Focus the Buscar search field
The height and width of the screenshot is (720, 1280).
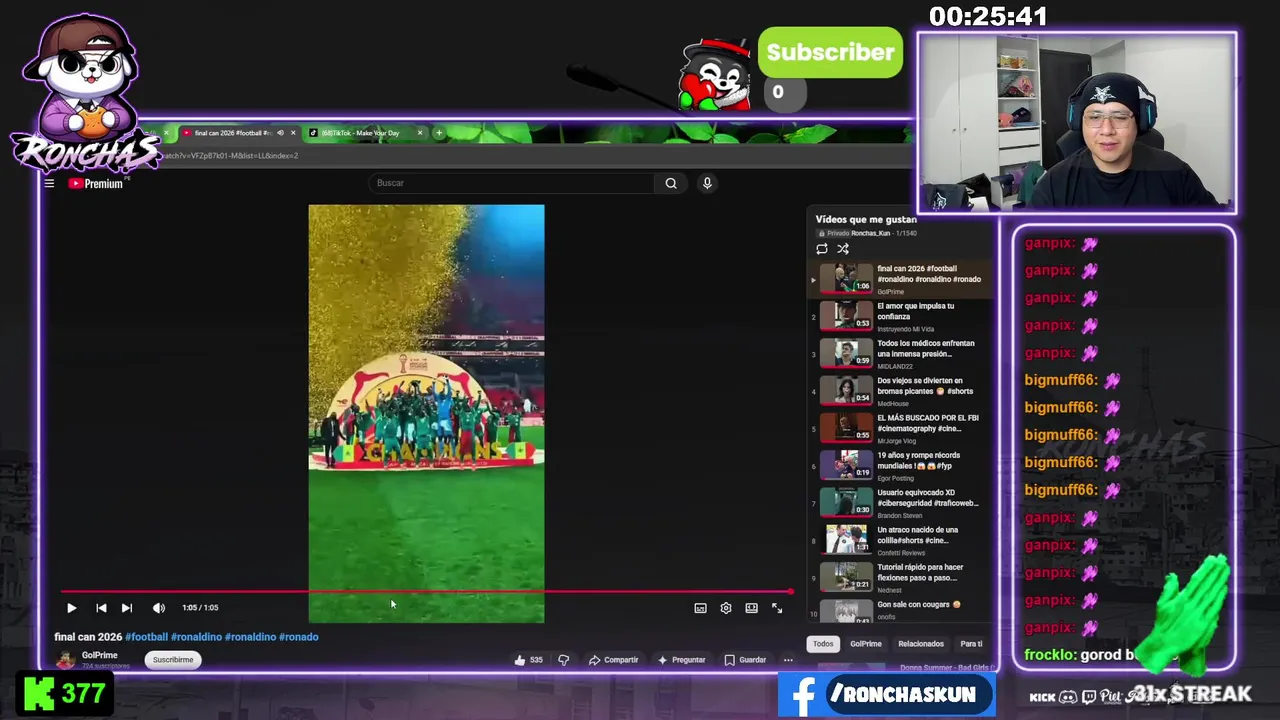(512, 183)
